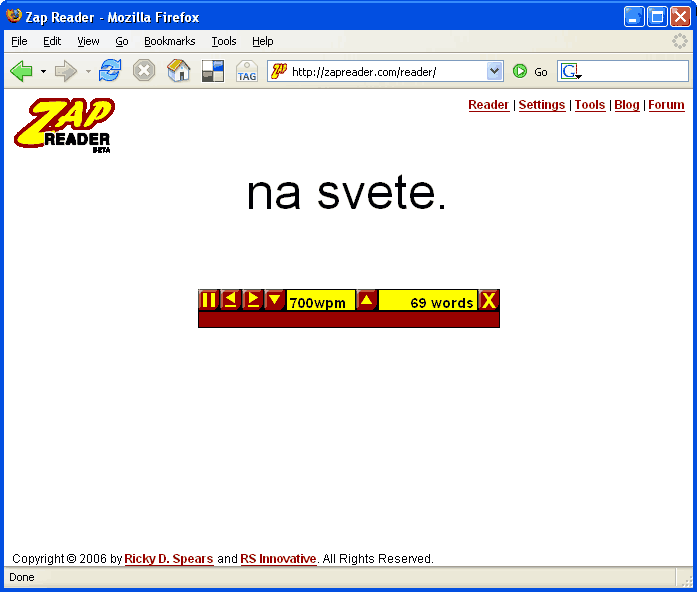Click the displayed text 'na svete.'
Viewport: 697px width, 592px height.
[x=346, y=192]
